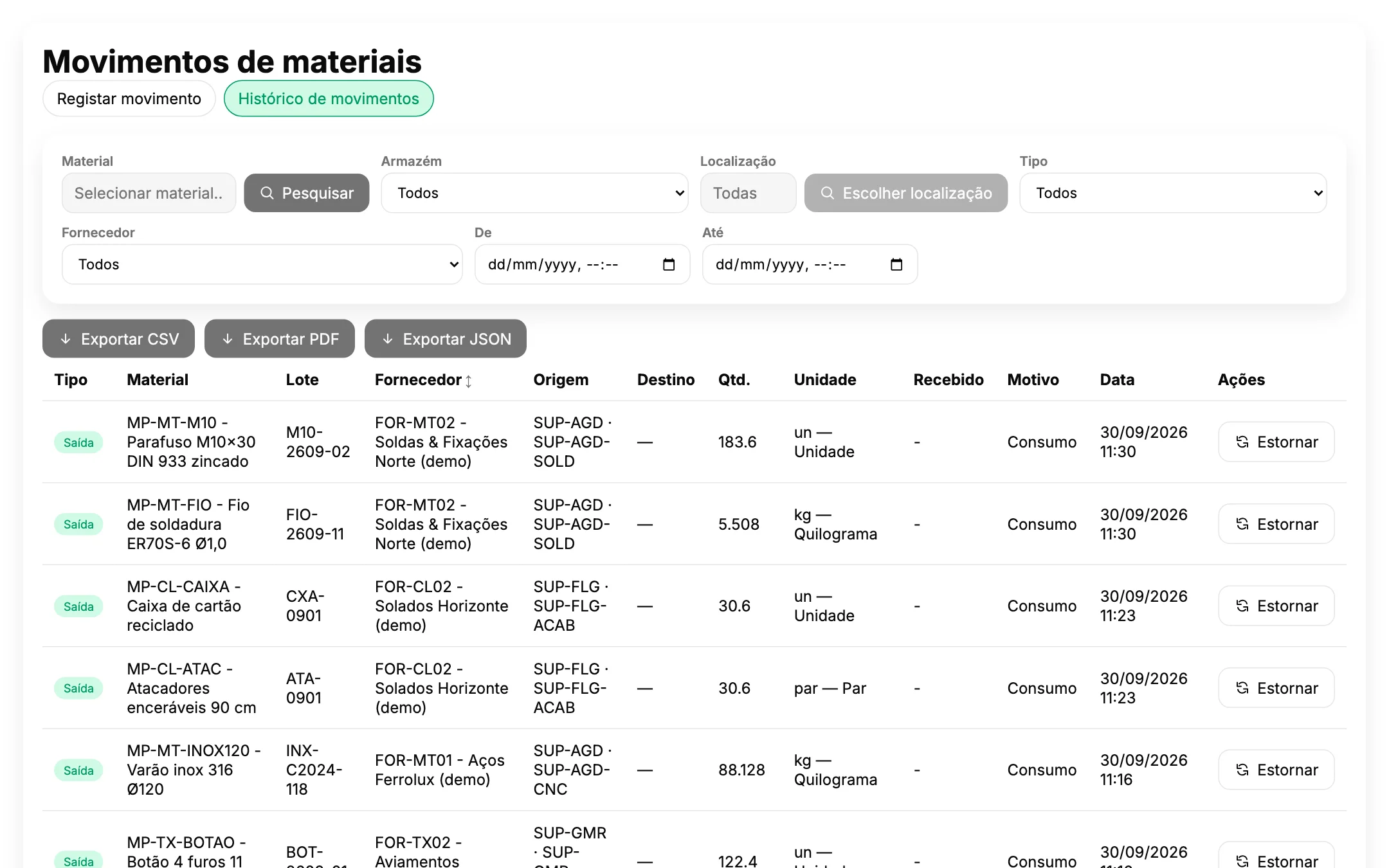The width and height of the screenshot is (1389, 868).
Task: Export movements as CSV
Action: [x=118, y=339]
